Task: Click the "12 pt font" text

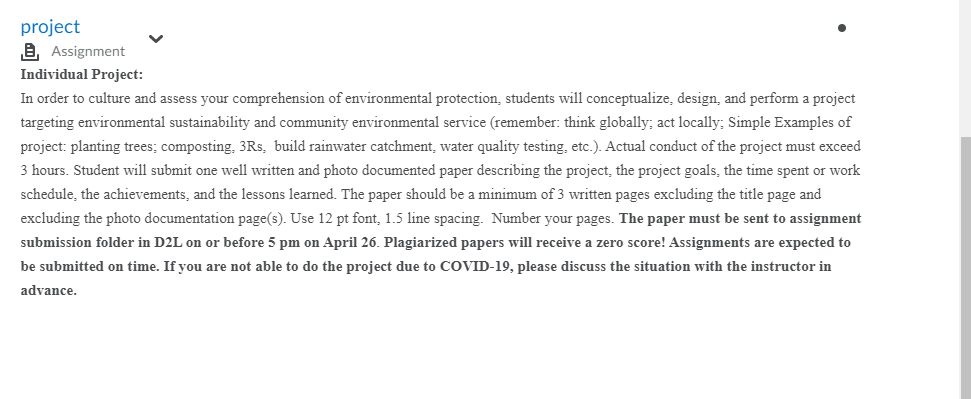Action: 348,218
